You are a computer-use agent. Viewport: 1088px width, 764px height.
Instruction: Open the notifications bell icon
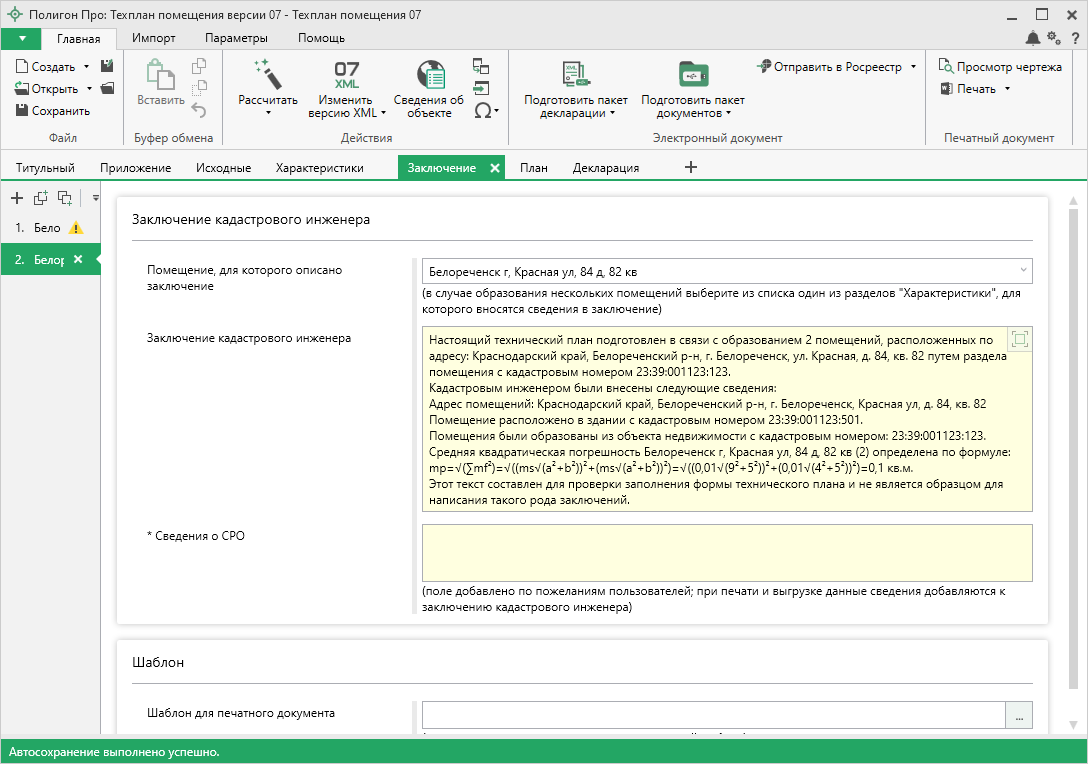coord(1033,38)
